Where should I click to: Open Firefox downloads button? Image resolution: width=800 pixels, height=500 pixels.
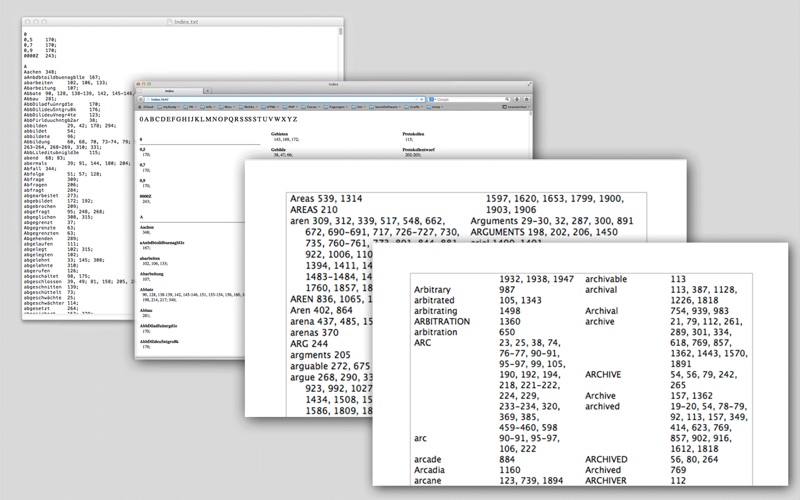click(517, 99)
